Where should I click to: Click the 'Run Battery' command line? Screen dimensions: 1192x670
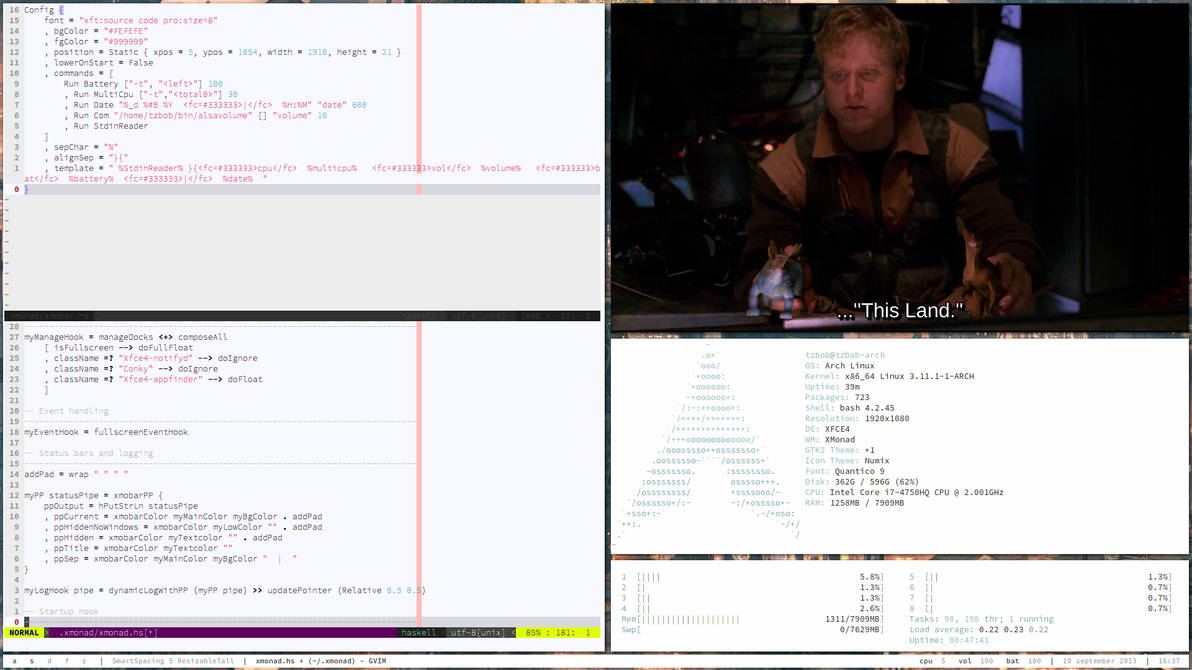click(143, 84)
